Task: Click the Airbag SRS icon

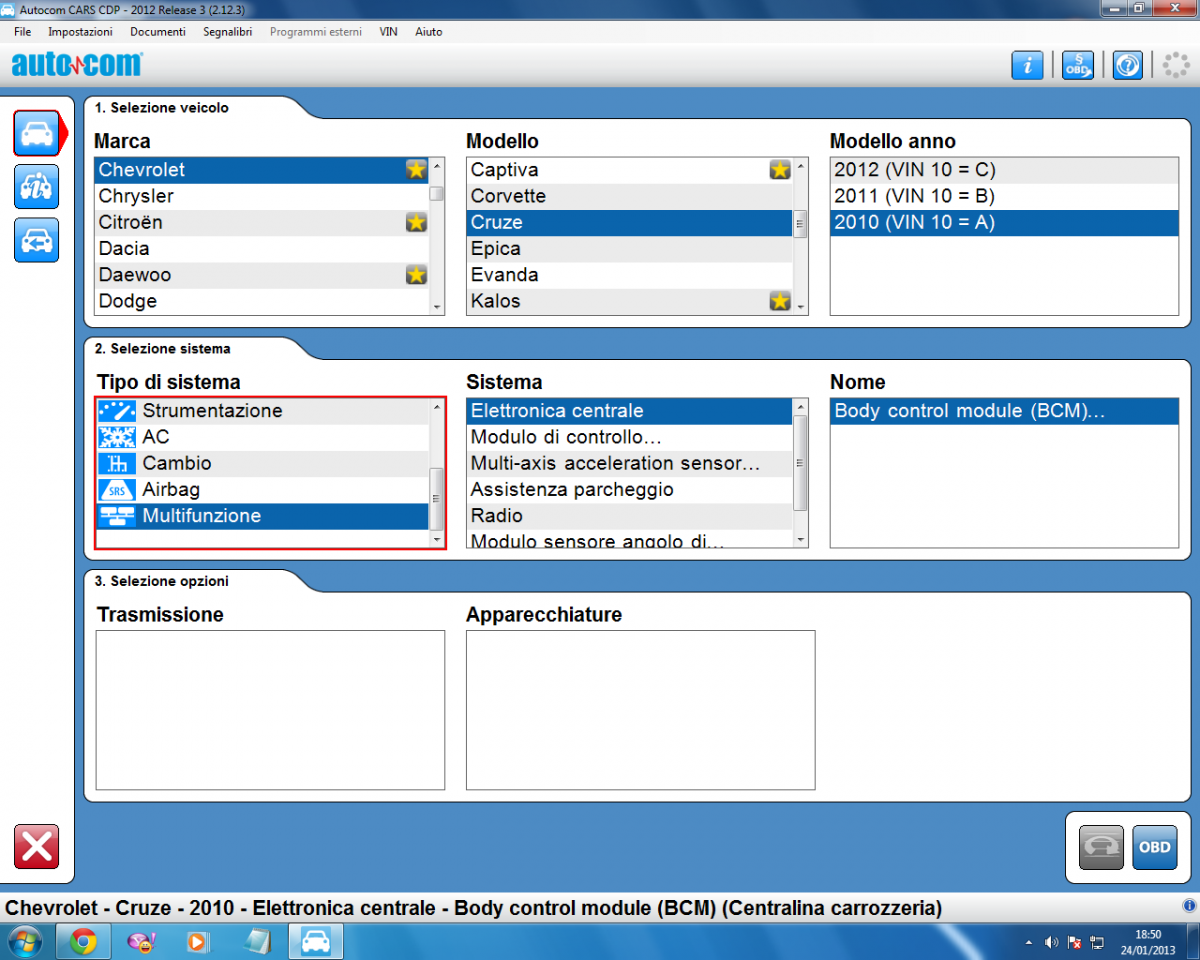Action: [118, 490]
